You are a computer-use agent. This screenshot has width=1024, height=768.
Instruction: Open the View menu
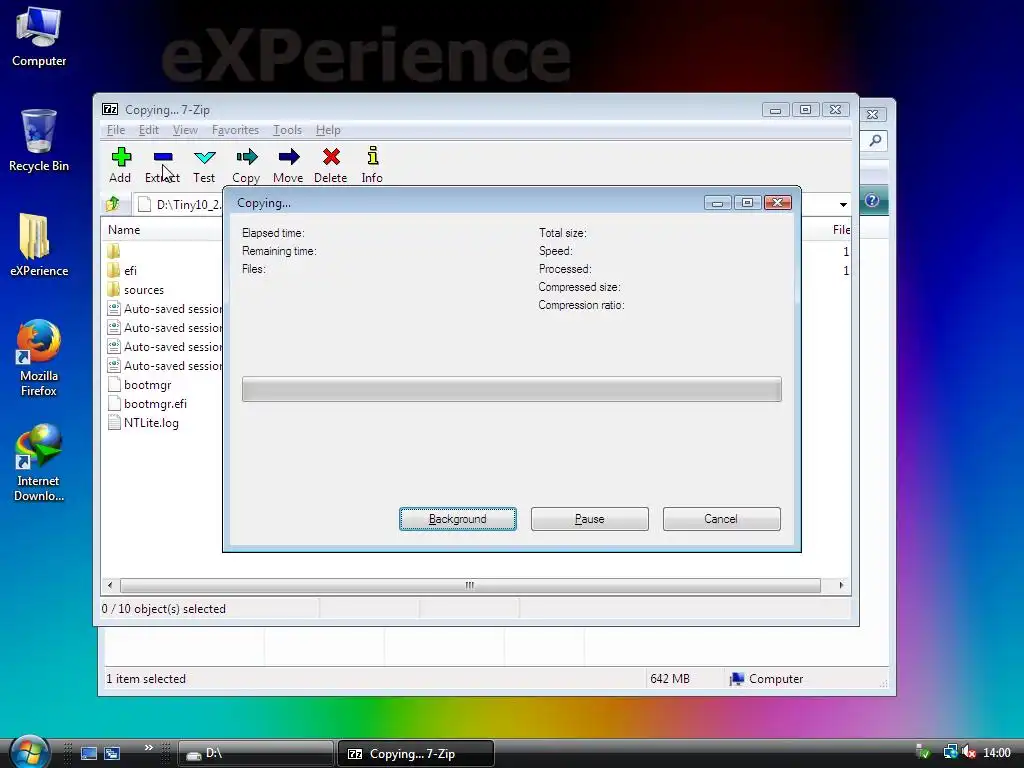185,130
